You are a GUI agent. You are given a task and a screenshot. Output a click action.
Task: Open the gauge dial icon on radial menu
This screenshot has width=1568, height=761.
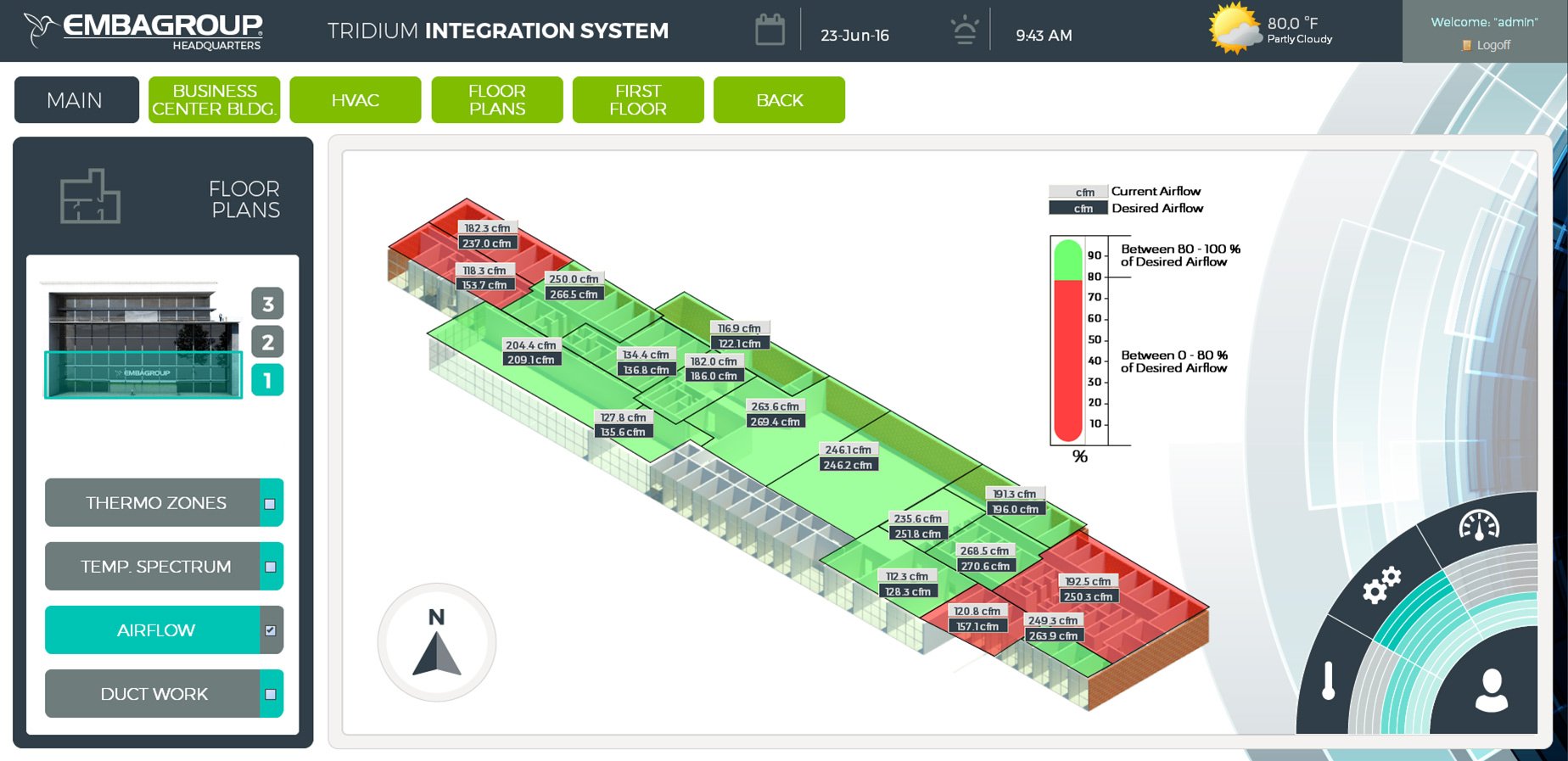click(x=1479, y=526)
